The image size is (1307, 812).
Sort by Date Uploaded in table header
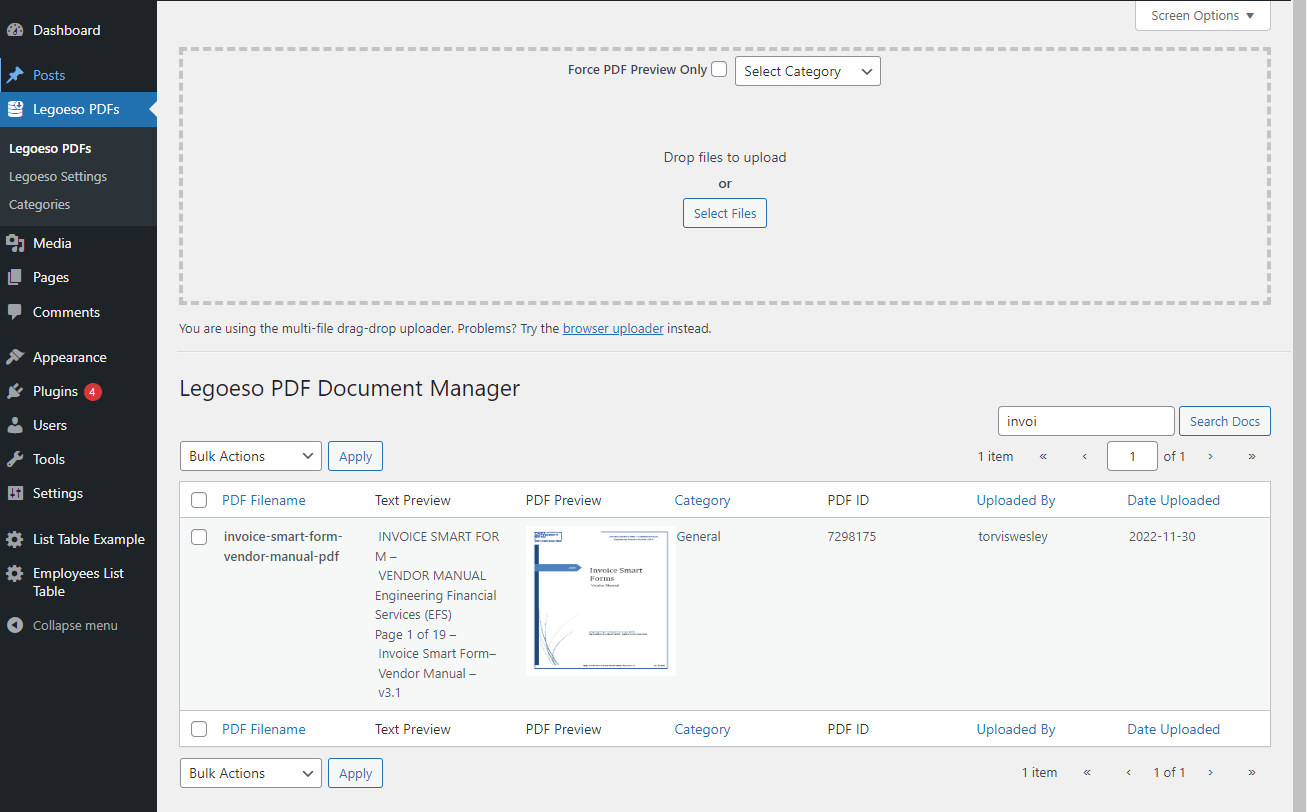click(1174, 500)
